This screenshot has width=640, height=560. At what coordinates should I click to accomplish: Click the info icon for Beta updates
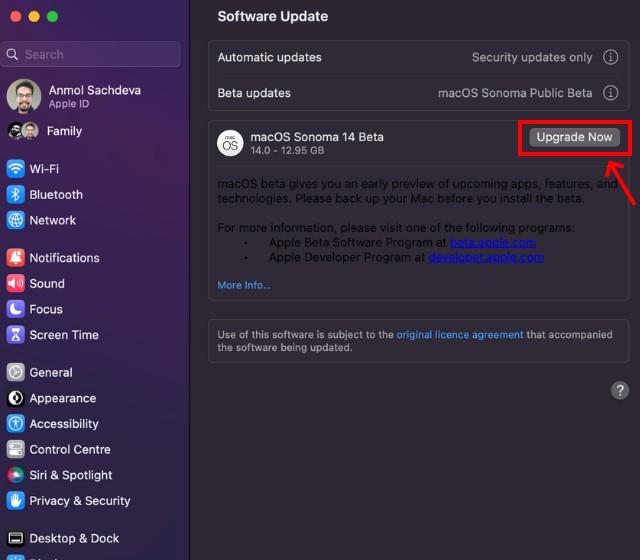click(x=610, y=93)
